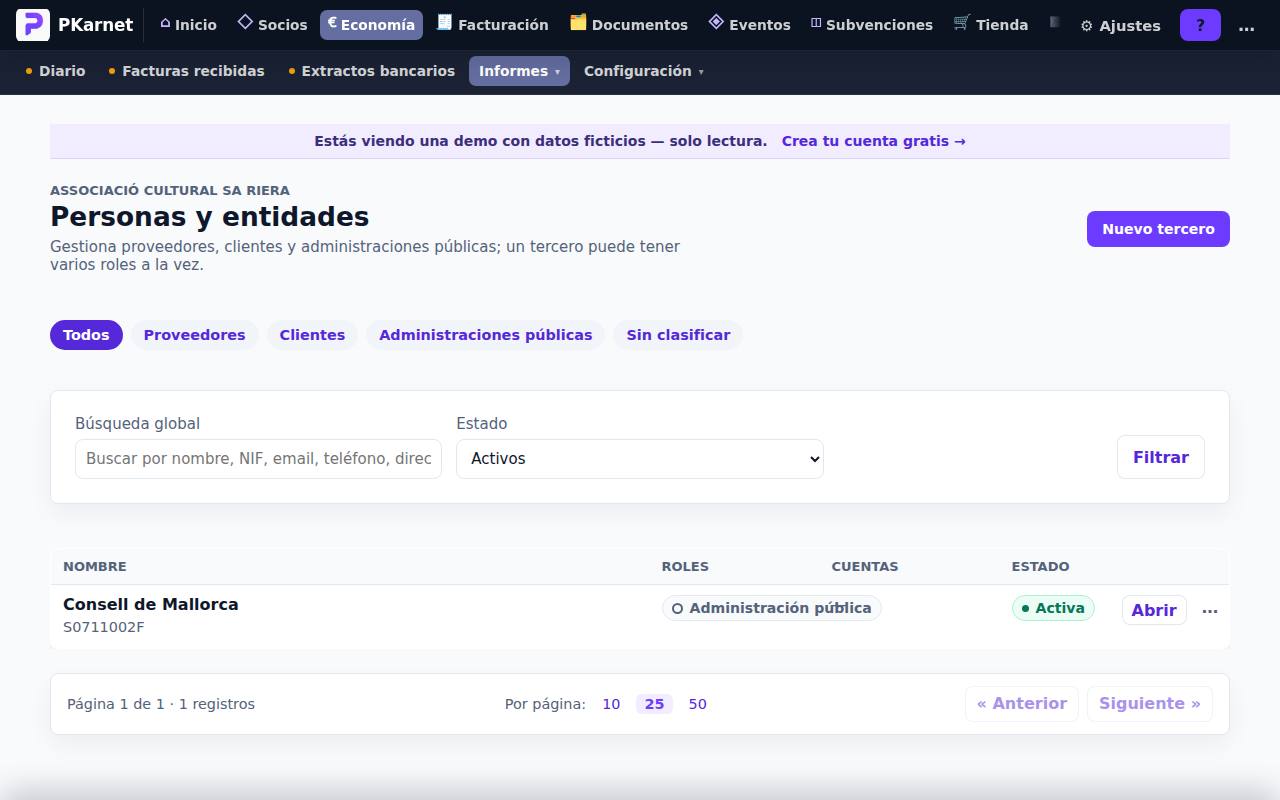Go to « Anterior page

coord(1021,704)
